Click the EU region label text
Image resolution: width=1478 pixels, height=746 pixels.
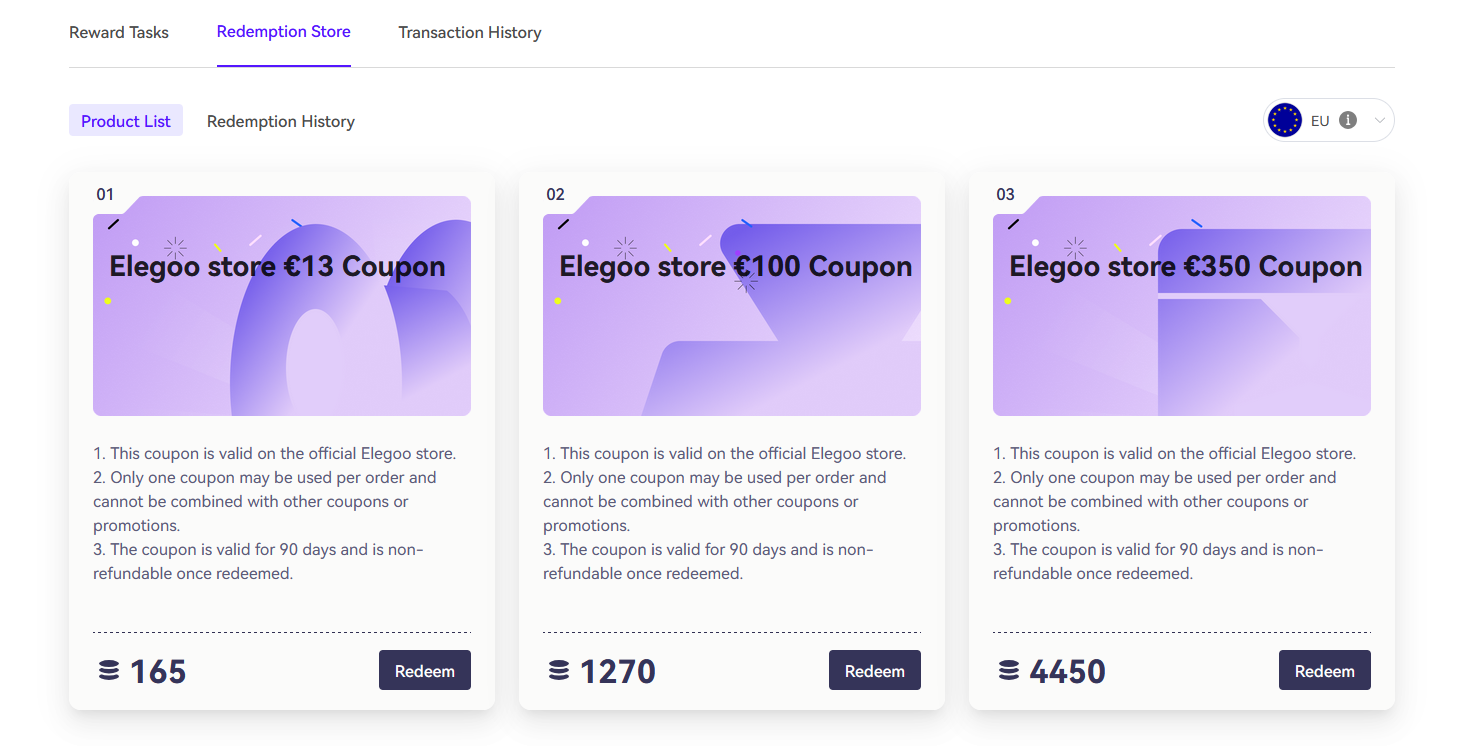click(1320, 121)
